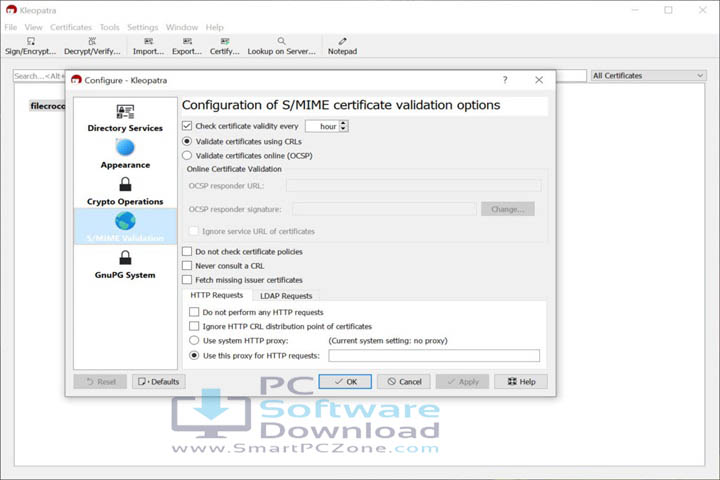Select GnuPG System settings page
This screenshot has height=480, width=720.
(x=125, y=265)
